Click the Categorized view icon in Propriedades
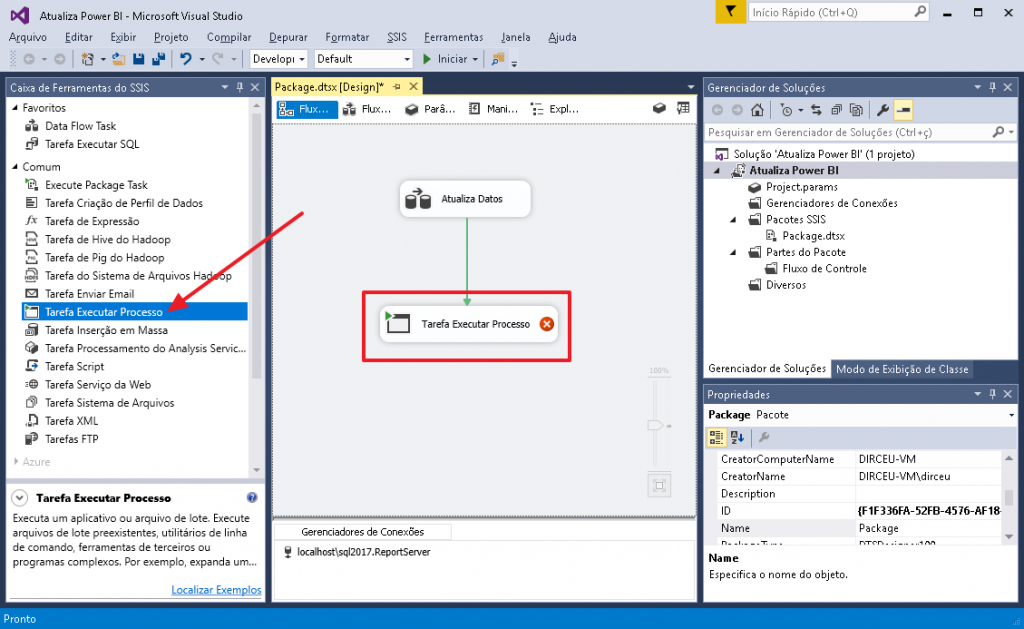The width and height of the screenshot is (1024, 629). [x=716, y=437]
